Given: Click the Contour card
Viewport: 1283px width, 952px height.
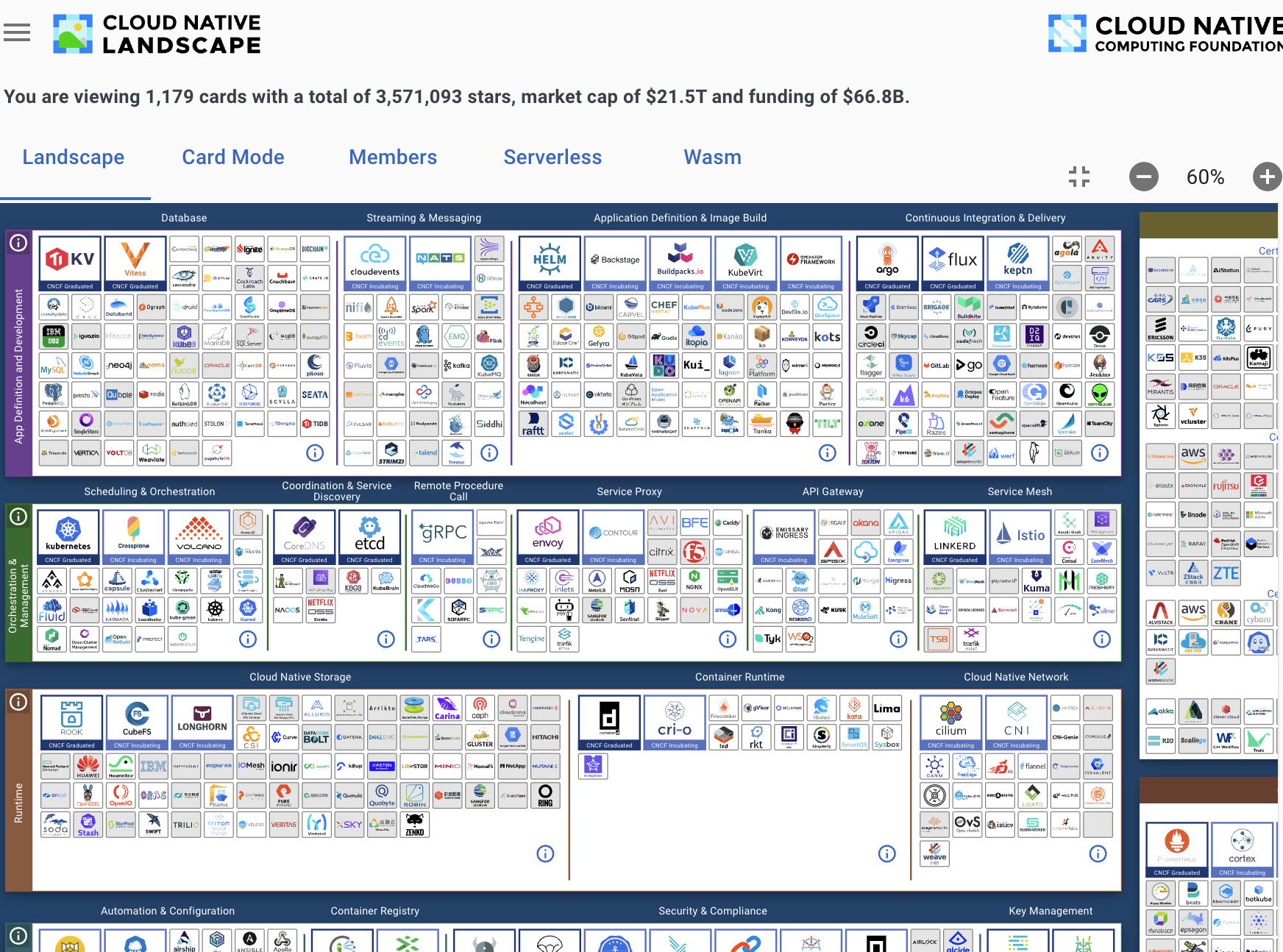Looking at the screenshot, I should (x=614, y=537).
